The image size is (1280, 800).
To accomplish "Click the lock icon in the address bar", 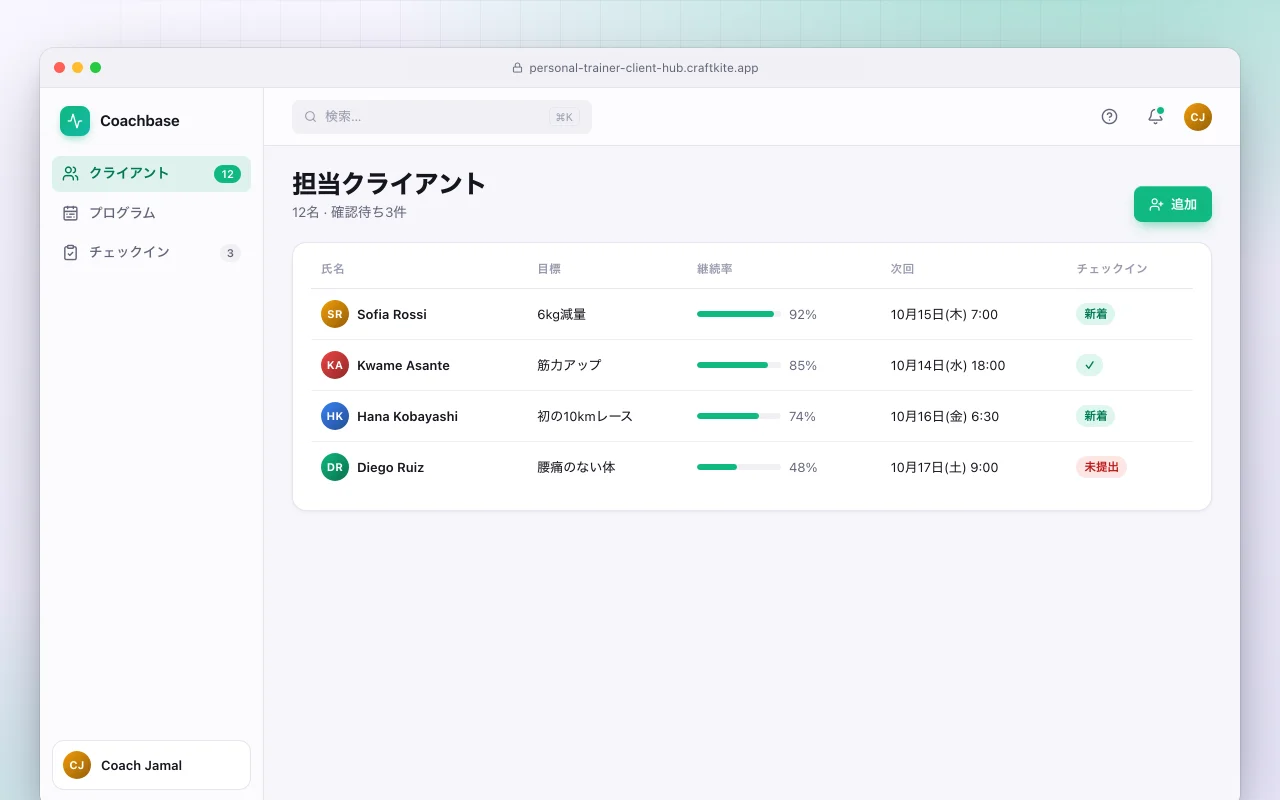I will pyautogui.click(x=517, y=68).
